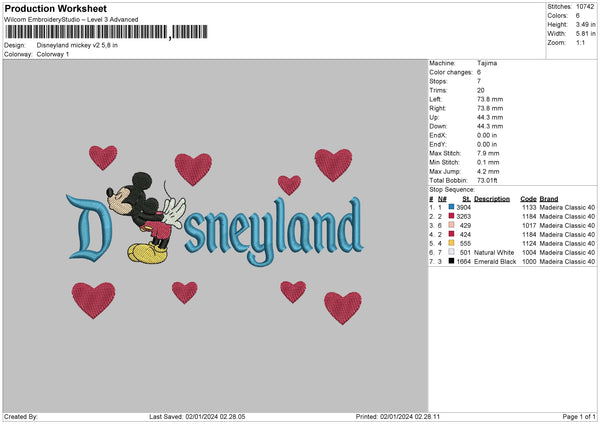Image resolution: width=600 pixels, height=424 pixels.
Task: Click the 'Description' column header
Action: point(492,199)
